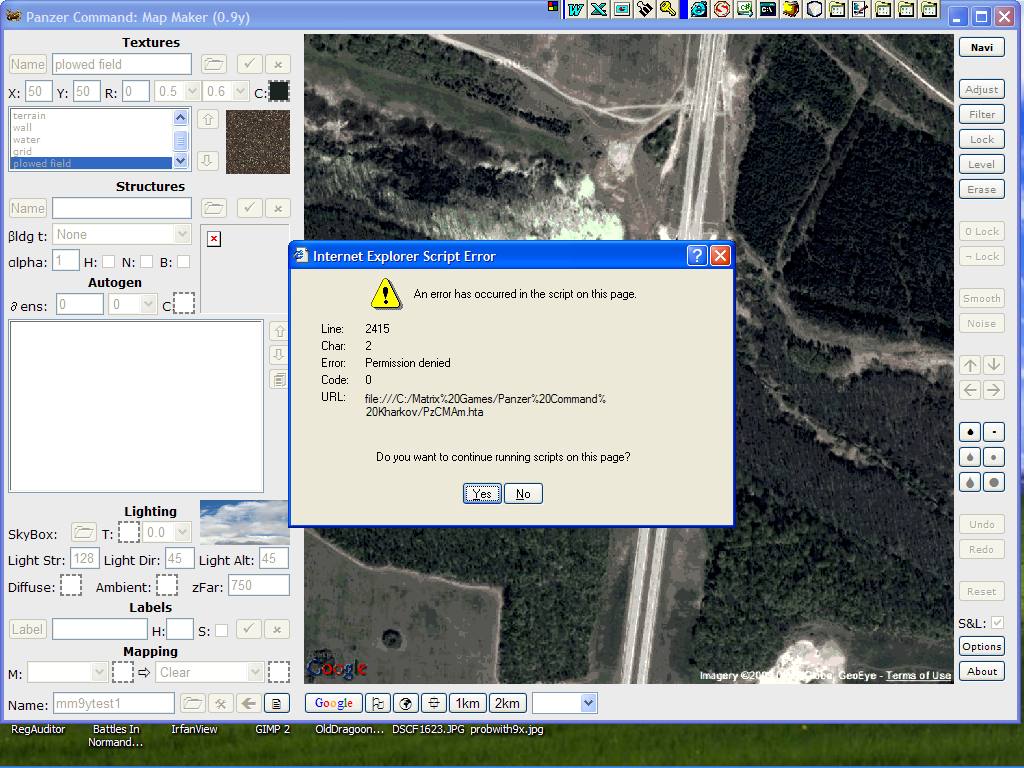Apply the structure with its checkmark icon
The height and width of the screenshot is (768, 1024).
coord(249,208)
